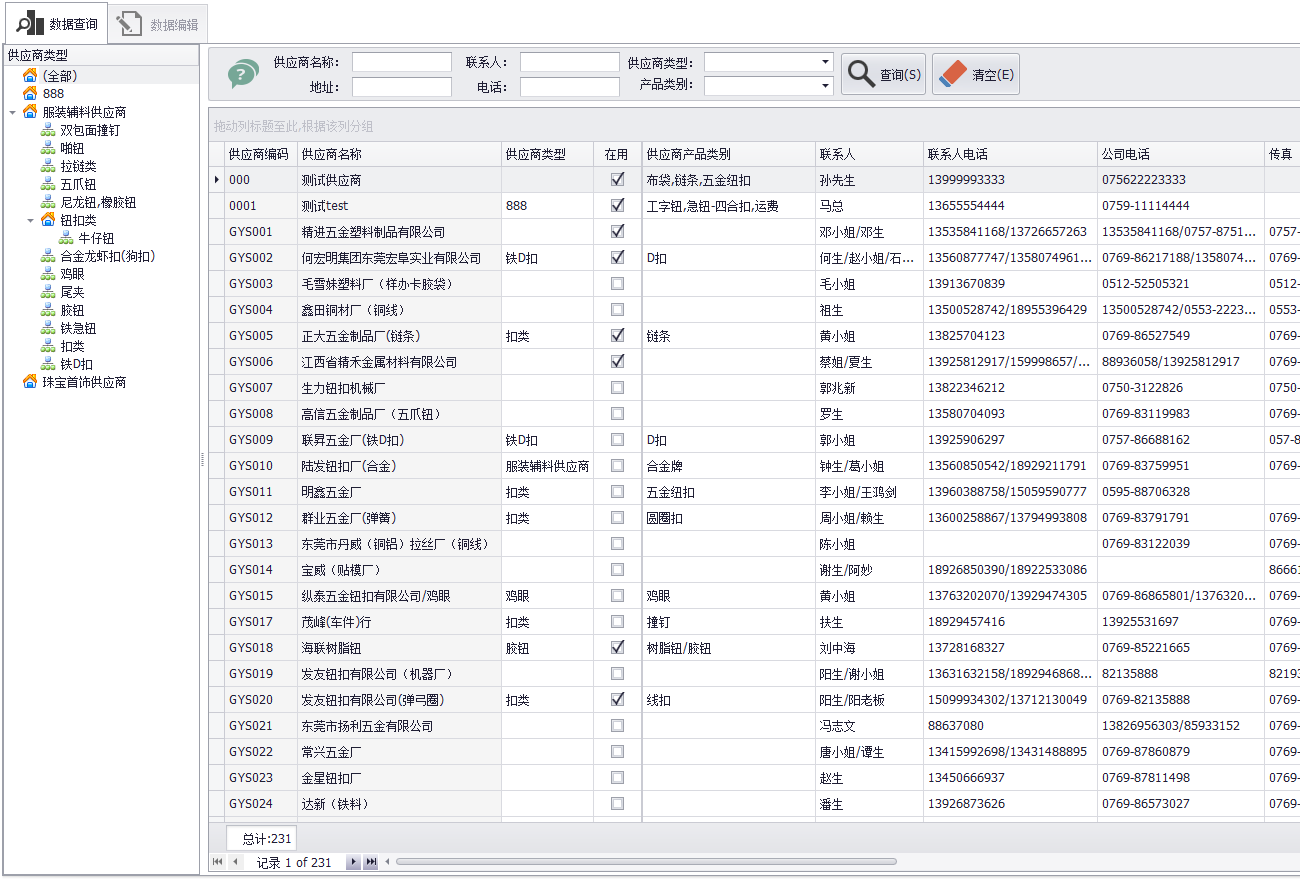Click the speech bubble help icon
This screenshot has width=1300, height=882.
pyautogui.click(x=243, y=74)
